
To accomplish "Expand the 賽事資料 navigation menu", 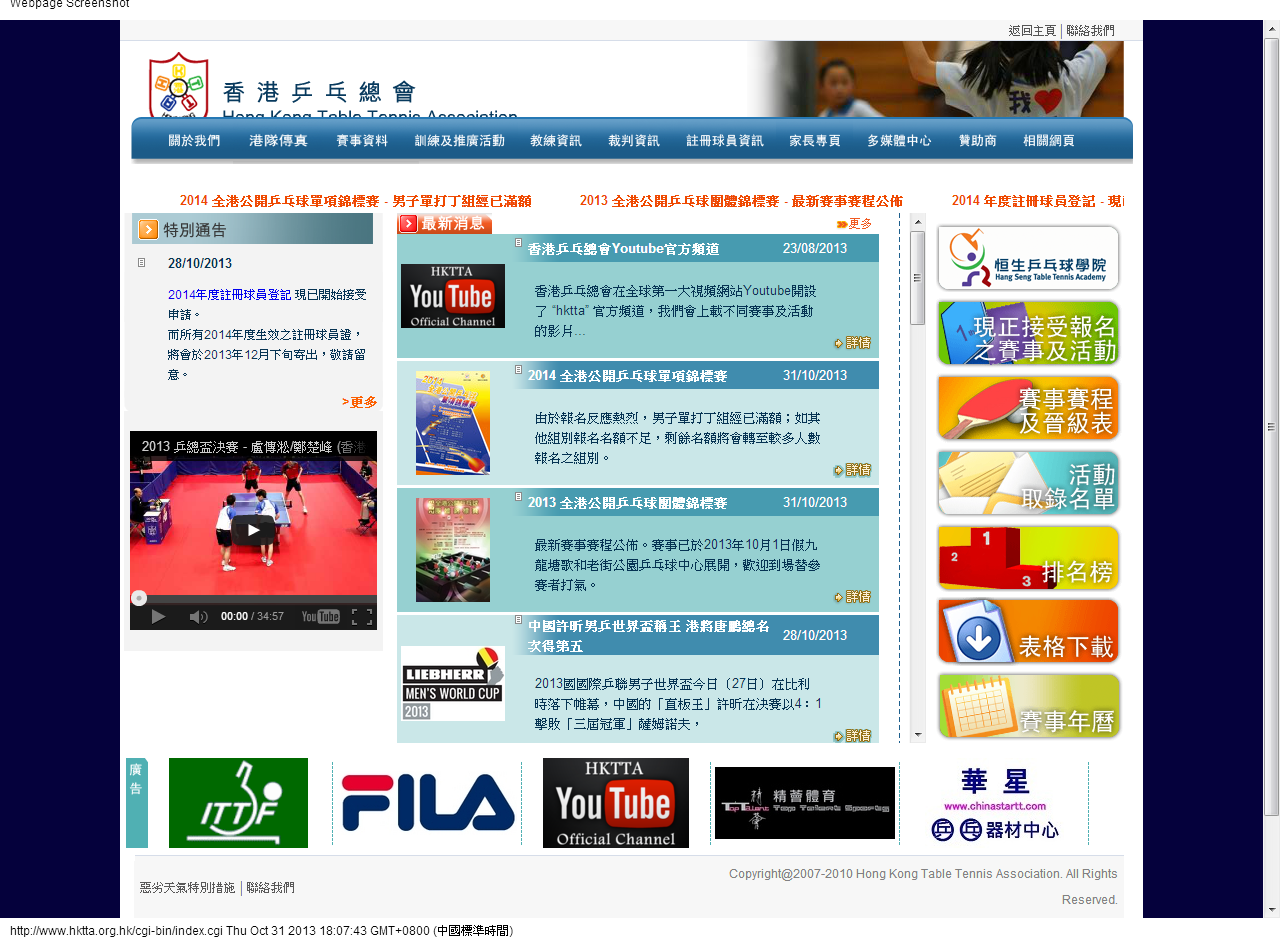I will (362, 141).
